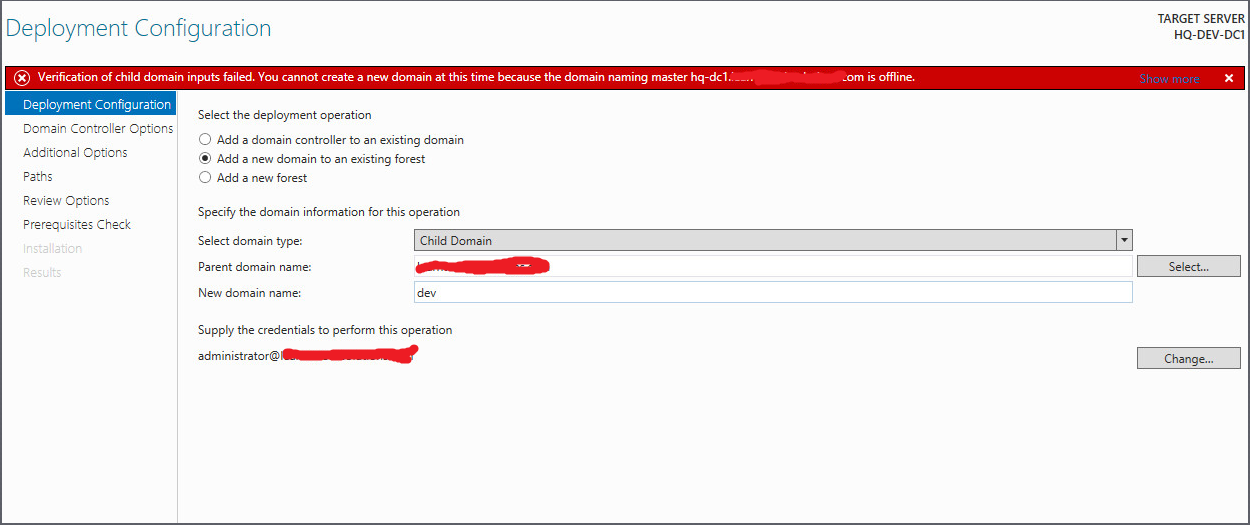Click the Deployment Configuration page title
This screenshot has width=1250, height=525.
pyautogui.click(x=138, y=28)
